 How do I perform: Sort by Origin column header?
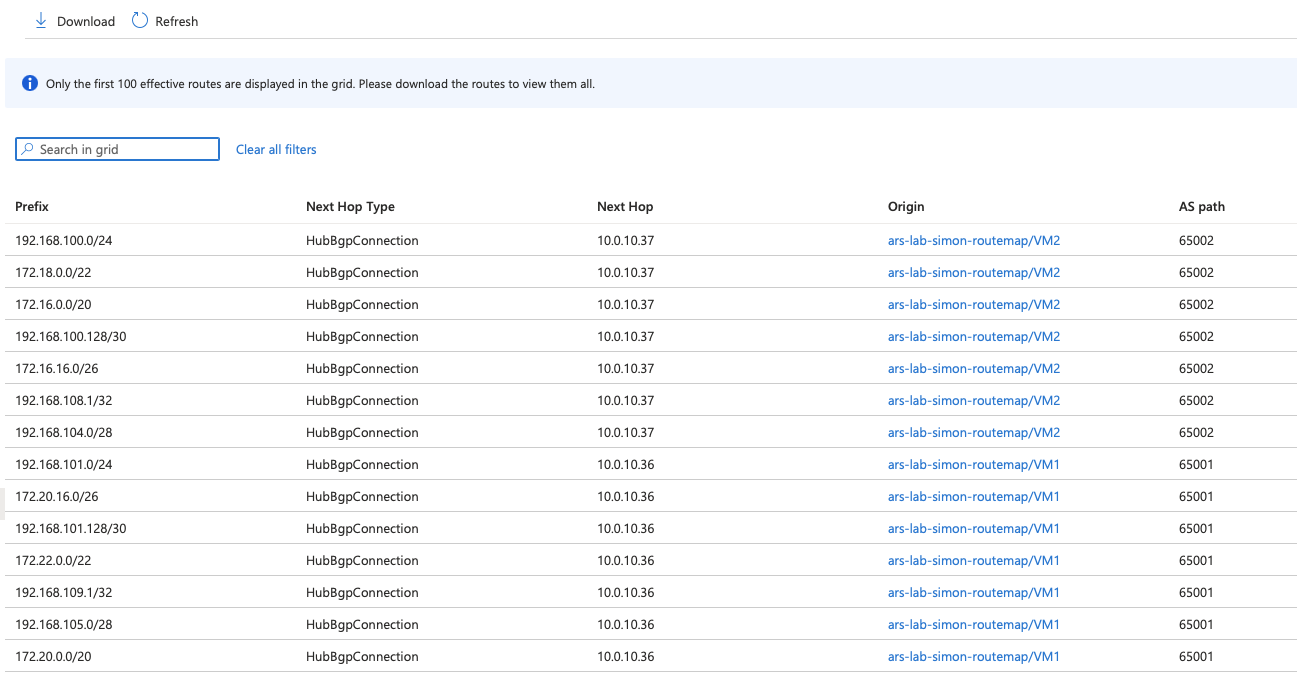tap(906, 206)
